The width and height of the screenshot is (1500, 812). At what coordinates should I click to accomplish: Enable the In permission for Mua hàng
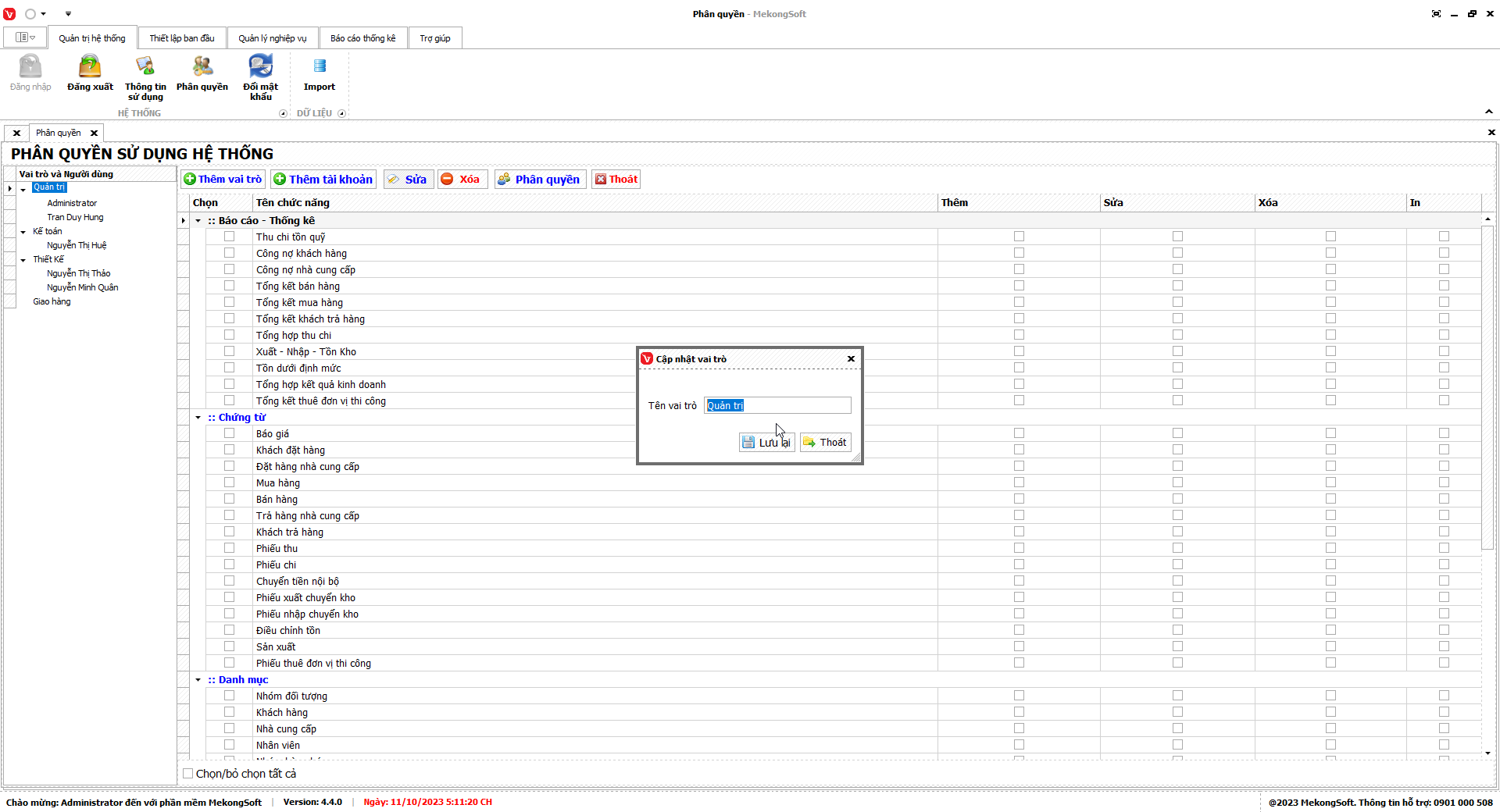pos(1444,483)
